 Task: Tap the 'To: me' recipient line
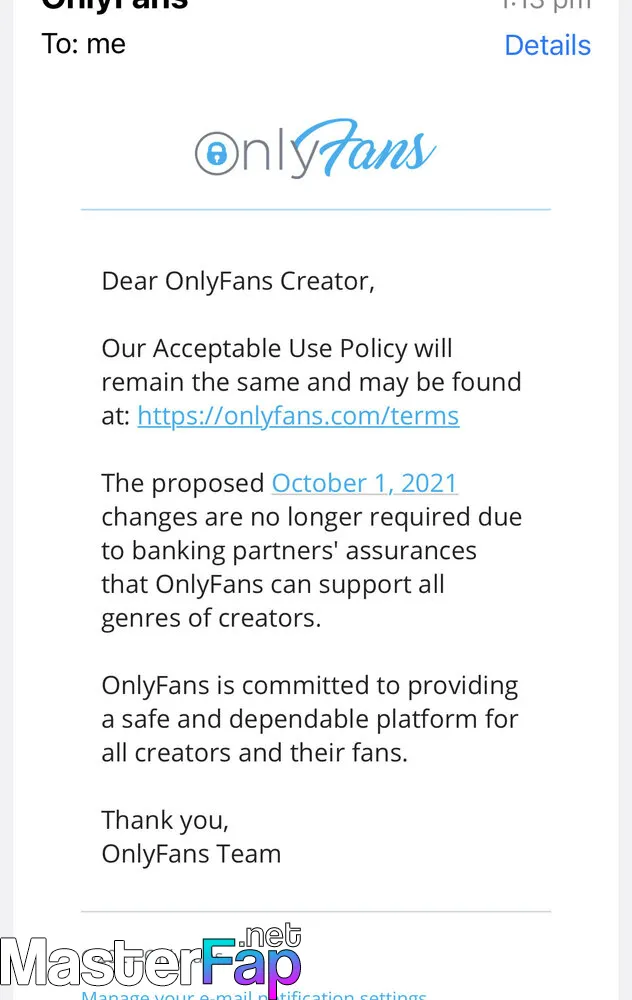point(84,44)
